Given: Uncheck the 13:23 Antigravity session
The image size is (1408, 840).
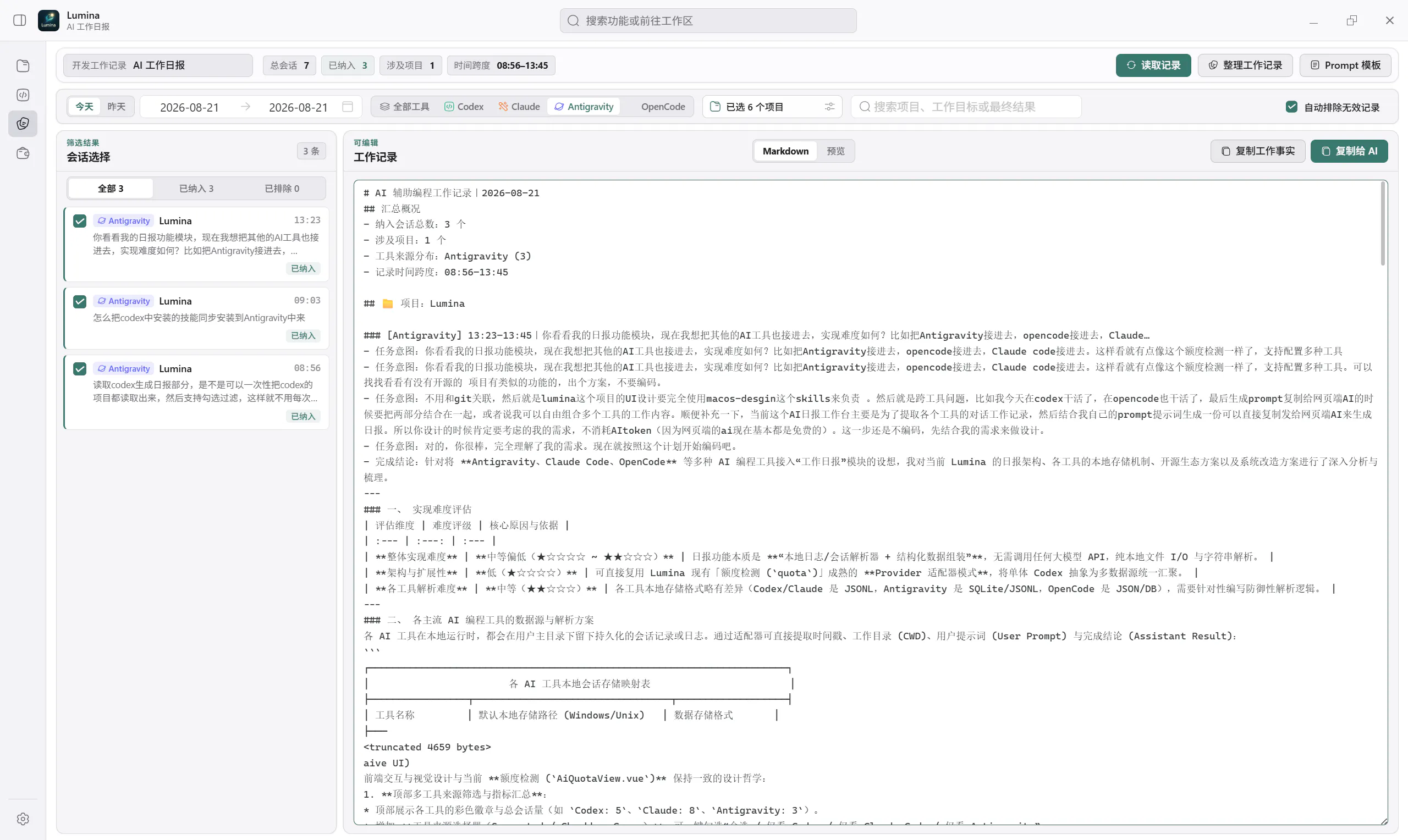Looking at the screenshot, I should click(x=80, y=221).
